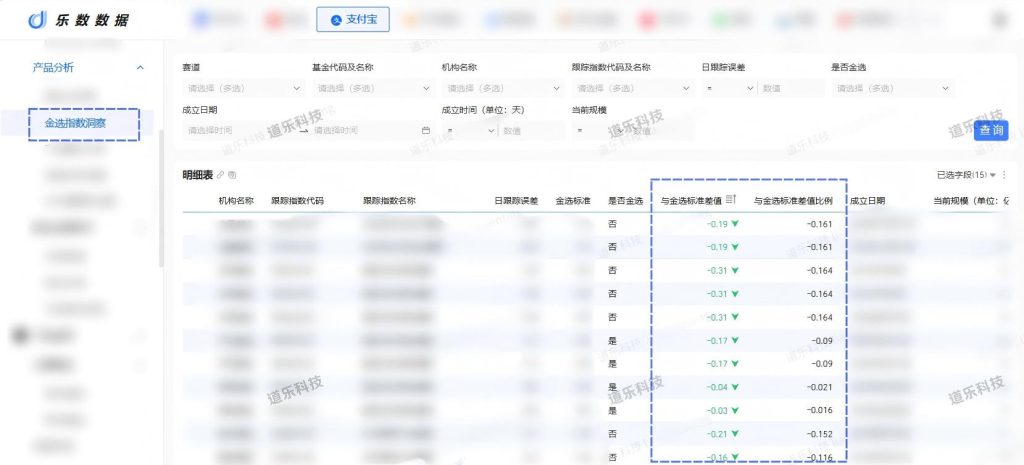Click the copy icon next to 明细表

(232, 175)
